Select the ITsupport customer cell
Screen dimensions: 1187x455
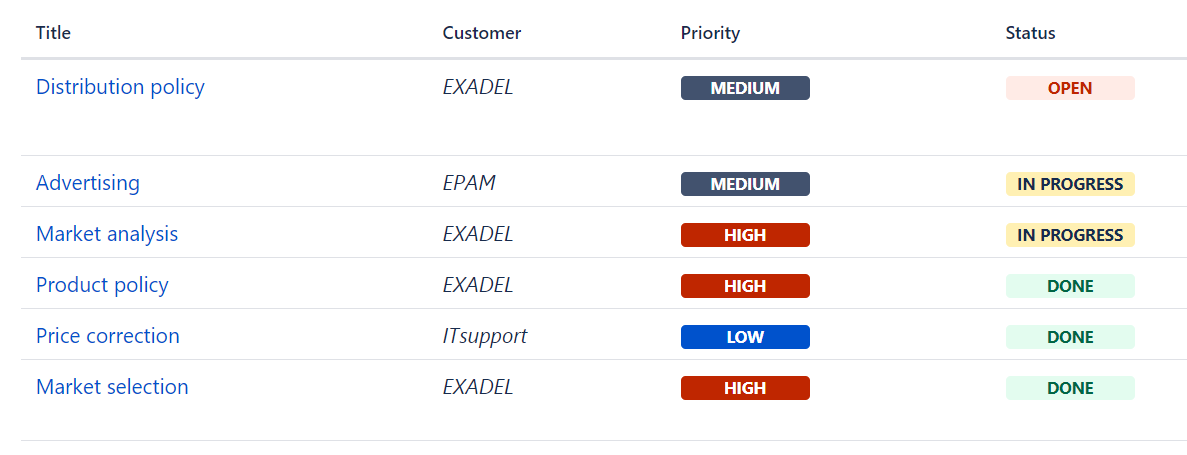coord(485,336)
